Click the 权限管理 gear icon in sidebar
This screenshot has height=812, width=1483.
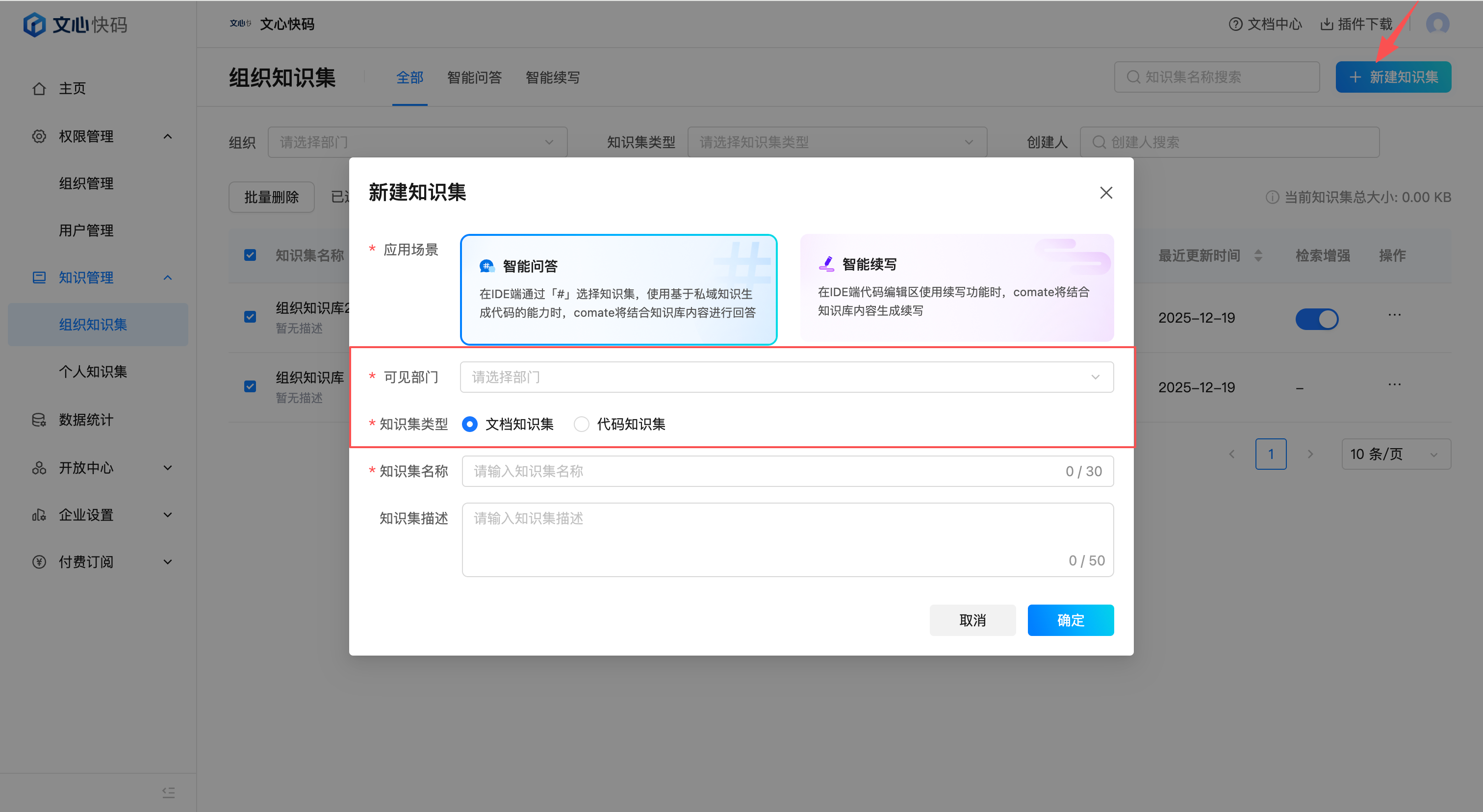coord(39,136)
